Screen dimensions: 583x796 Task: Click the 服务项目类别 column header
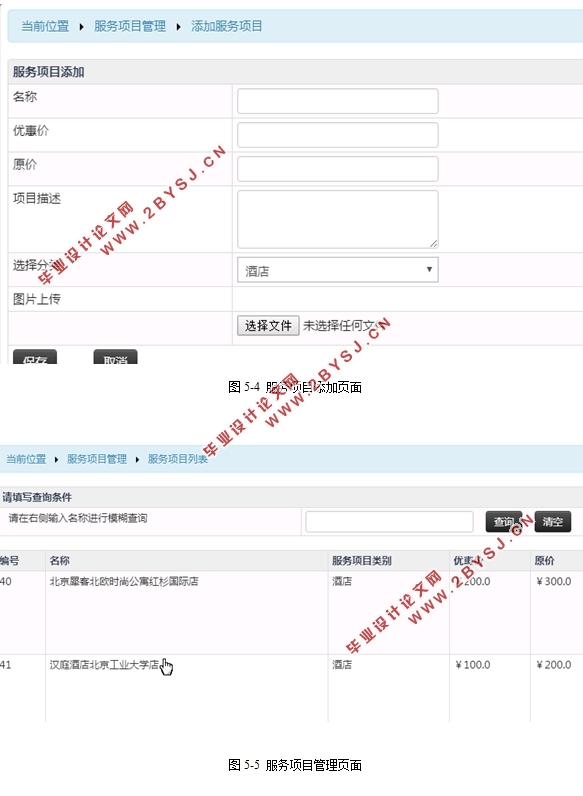click(362, 560)
